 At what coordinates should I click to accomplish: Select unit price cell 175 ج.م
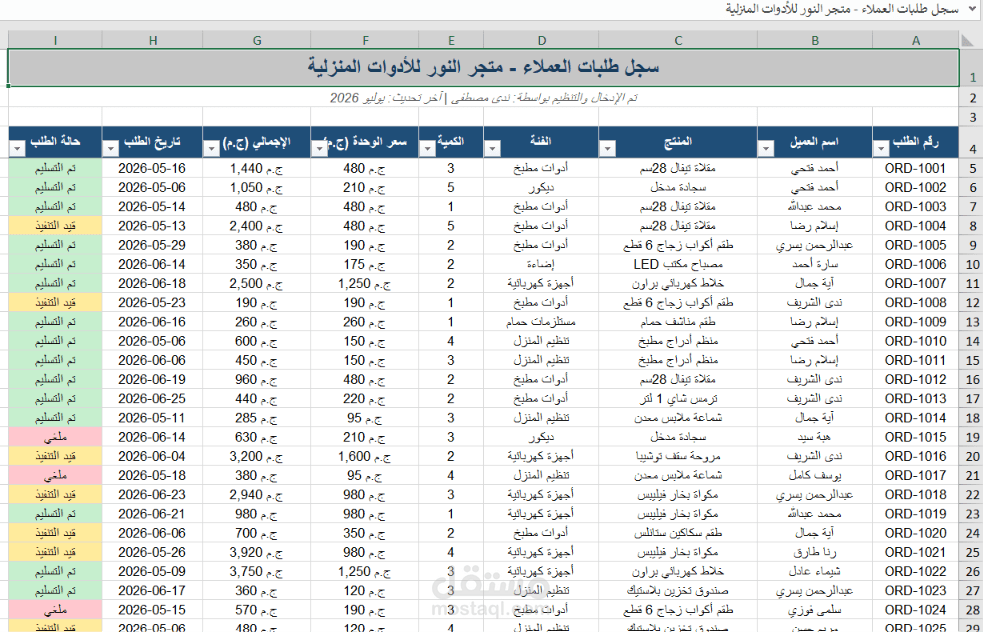coord(365,264)
